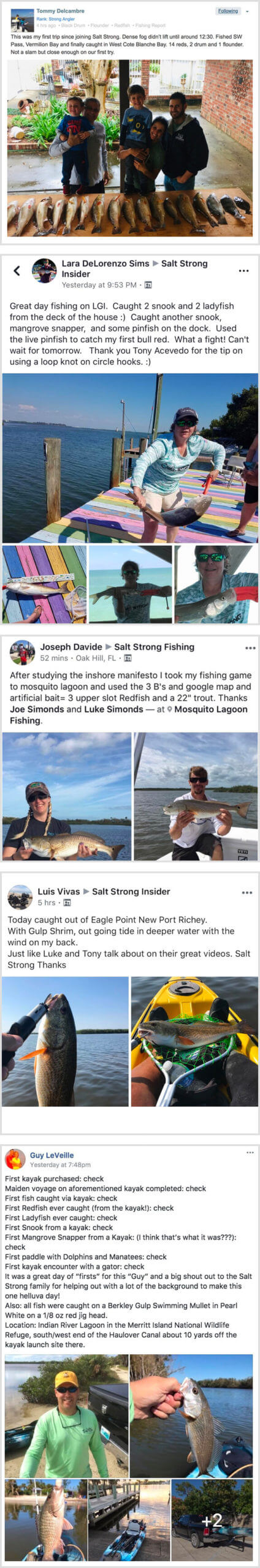Open Salt Strong Fishing group link

pos(154,647)
